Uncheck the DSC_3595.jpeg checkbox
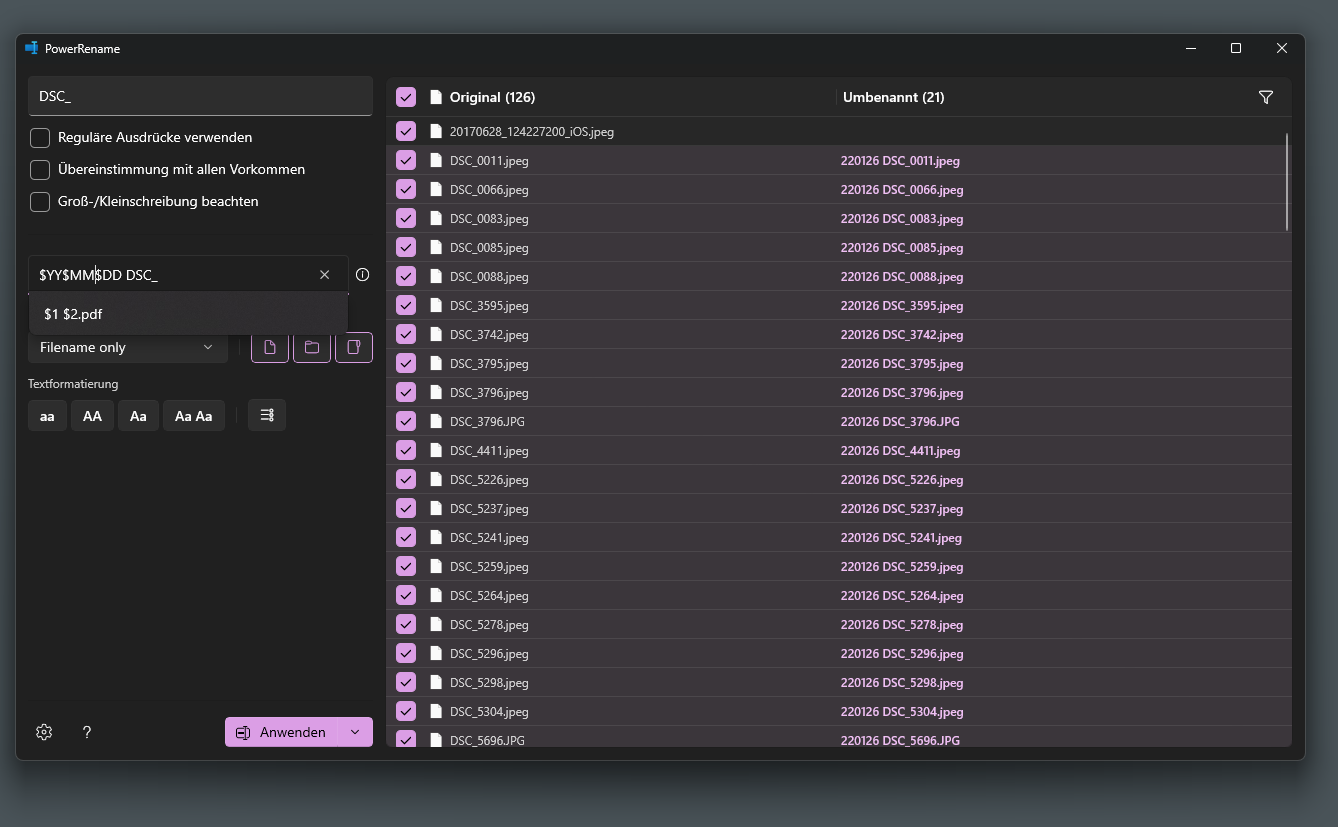Screen dimensions: 1338x827 (406, 305)
